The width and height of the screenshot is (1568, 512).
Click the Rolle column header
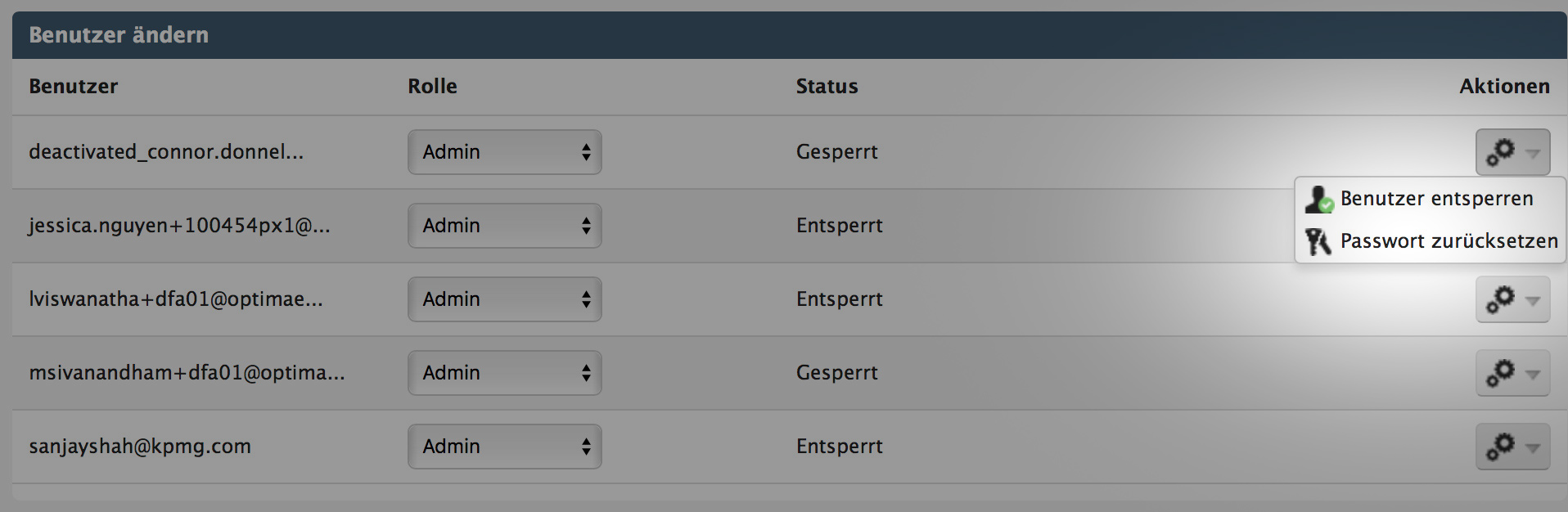(x=433, y=87)
